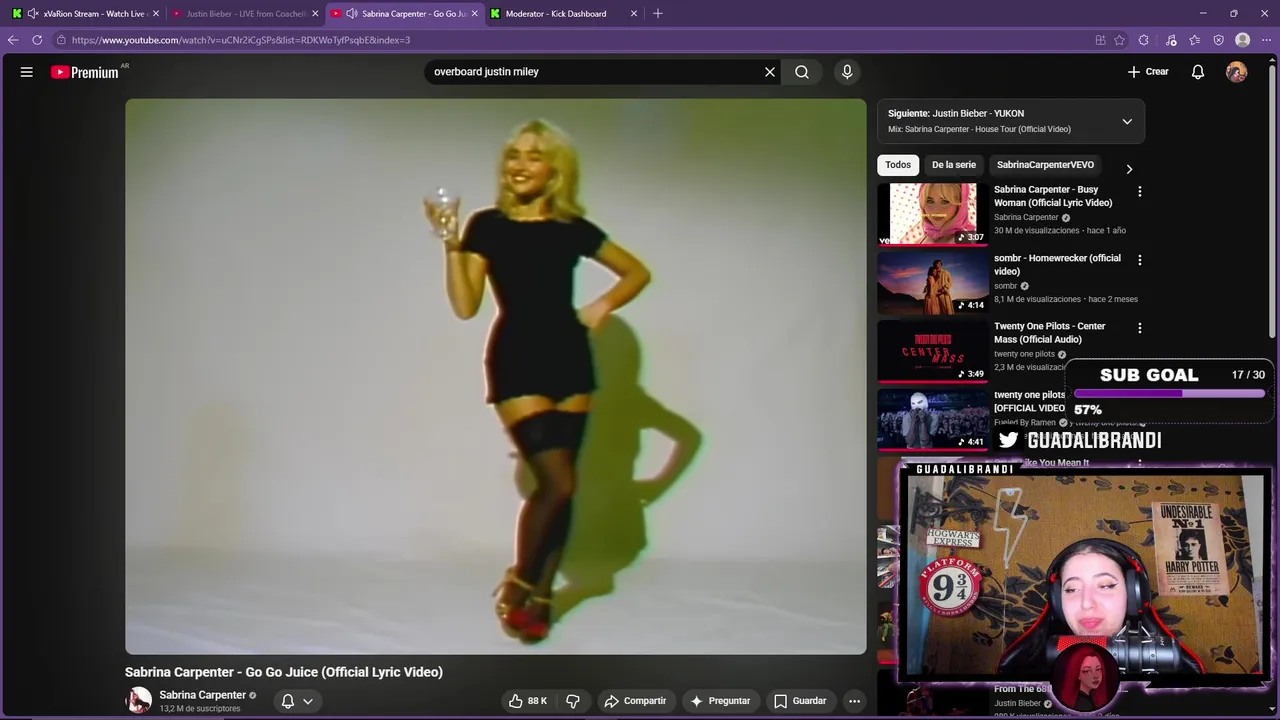Open the Crear upload menu
The height and width of the screenshot is (720, 1280).
(1148, 72)
